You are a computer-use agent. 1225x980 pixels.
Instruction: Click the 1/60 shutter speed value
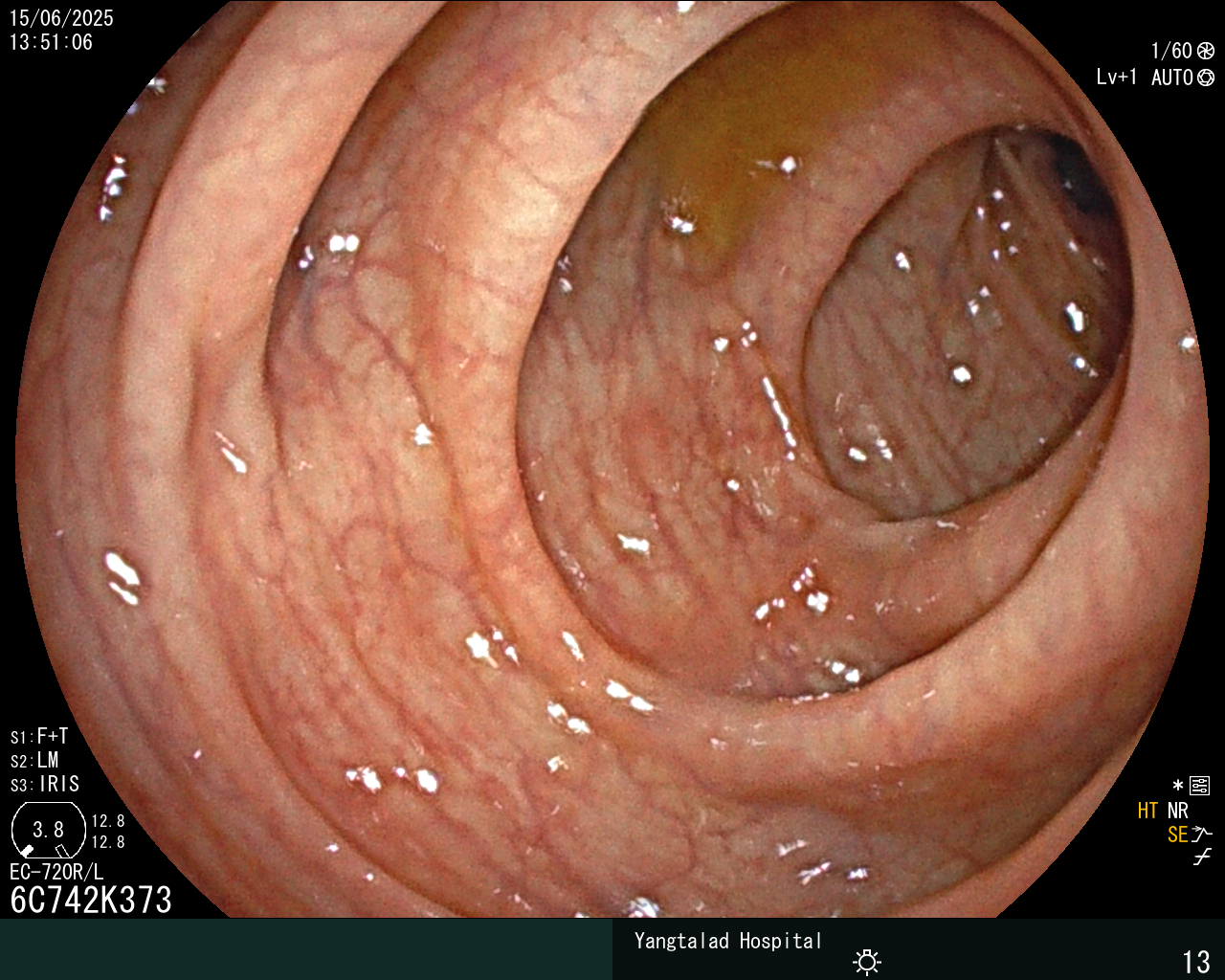[x=1171, y=51]
